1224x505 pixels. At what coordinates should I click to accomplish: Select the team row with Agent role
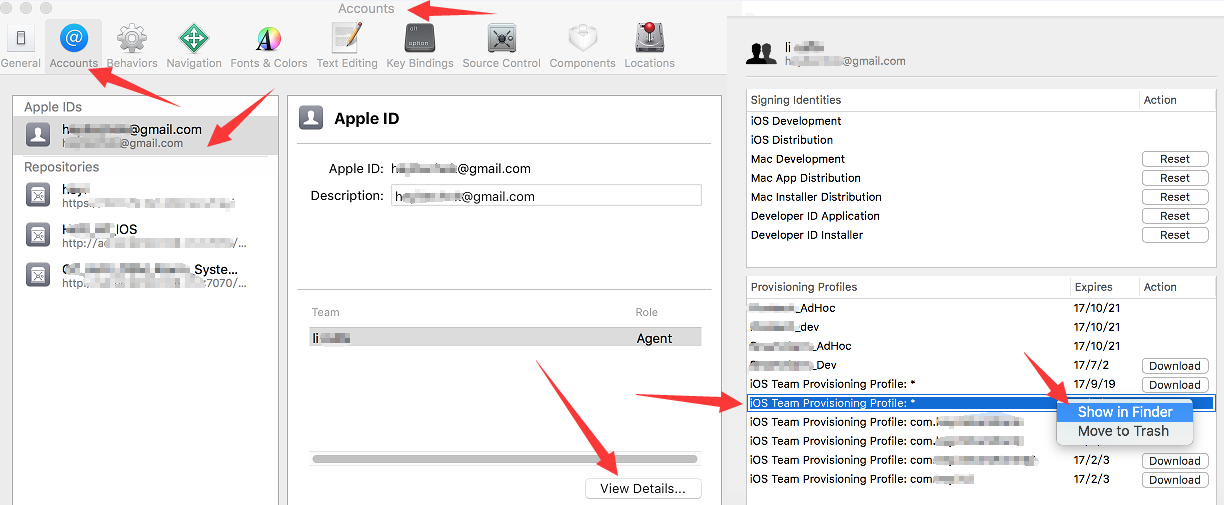pyautogui.click(x=505, y=338)
